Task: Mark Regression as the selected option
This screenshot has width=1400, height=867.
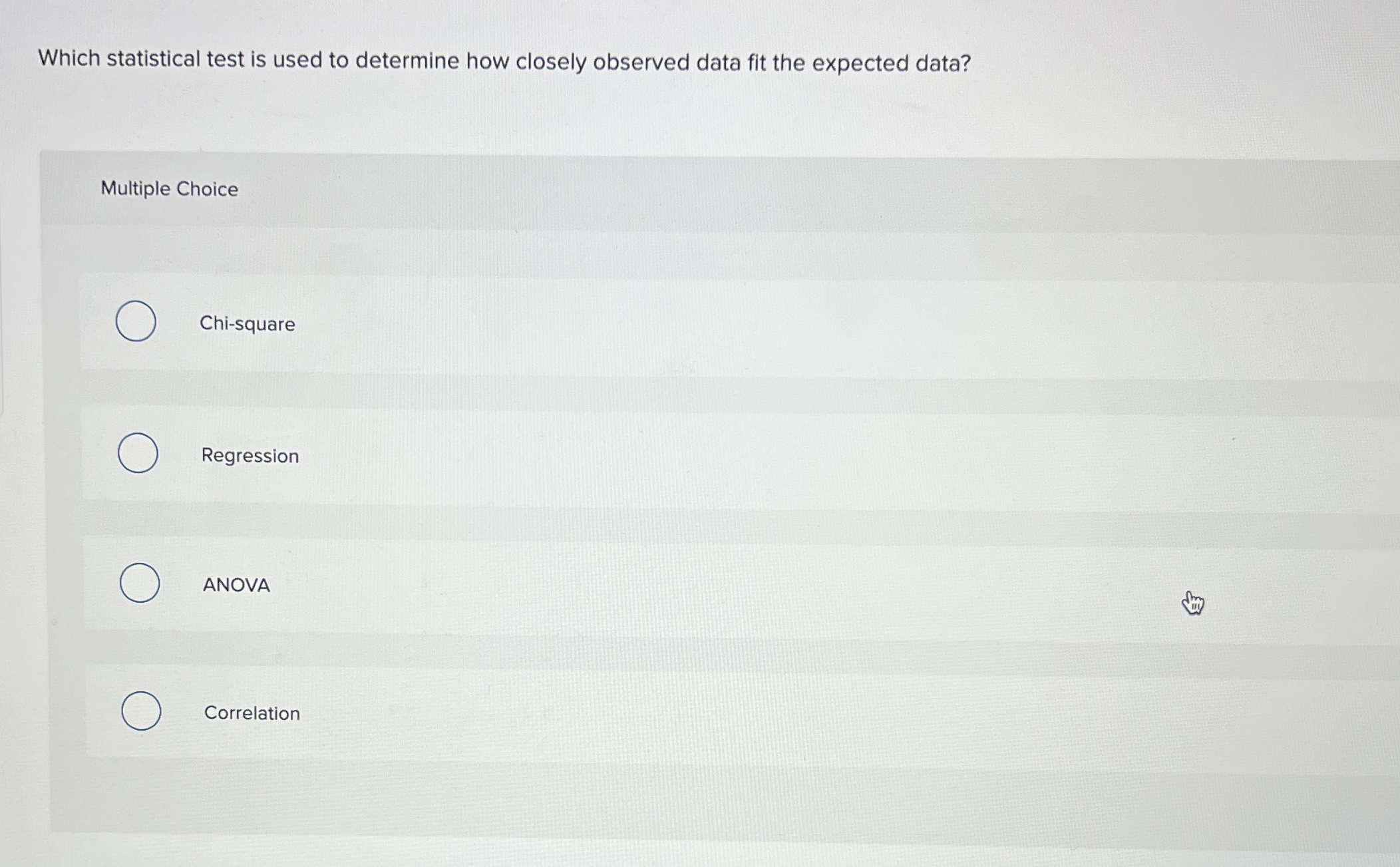Action: pyautogui.click(x=138, y=453)
